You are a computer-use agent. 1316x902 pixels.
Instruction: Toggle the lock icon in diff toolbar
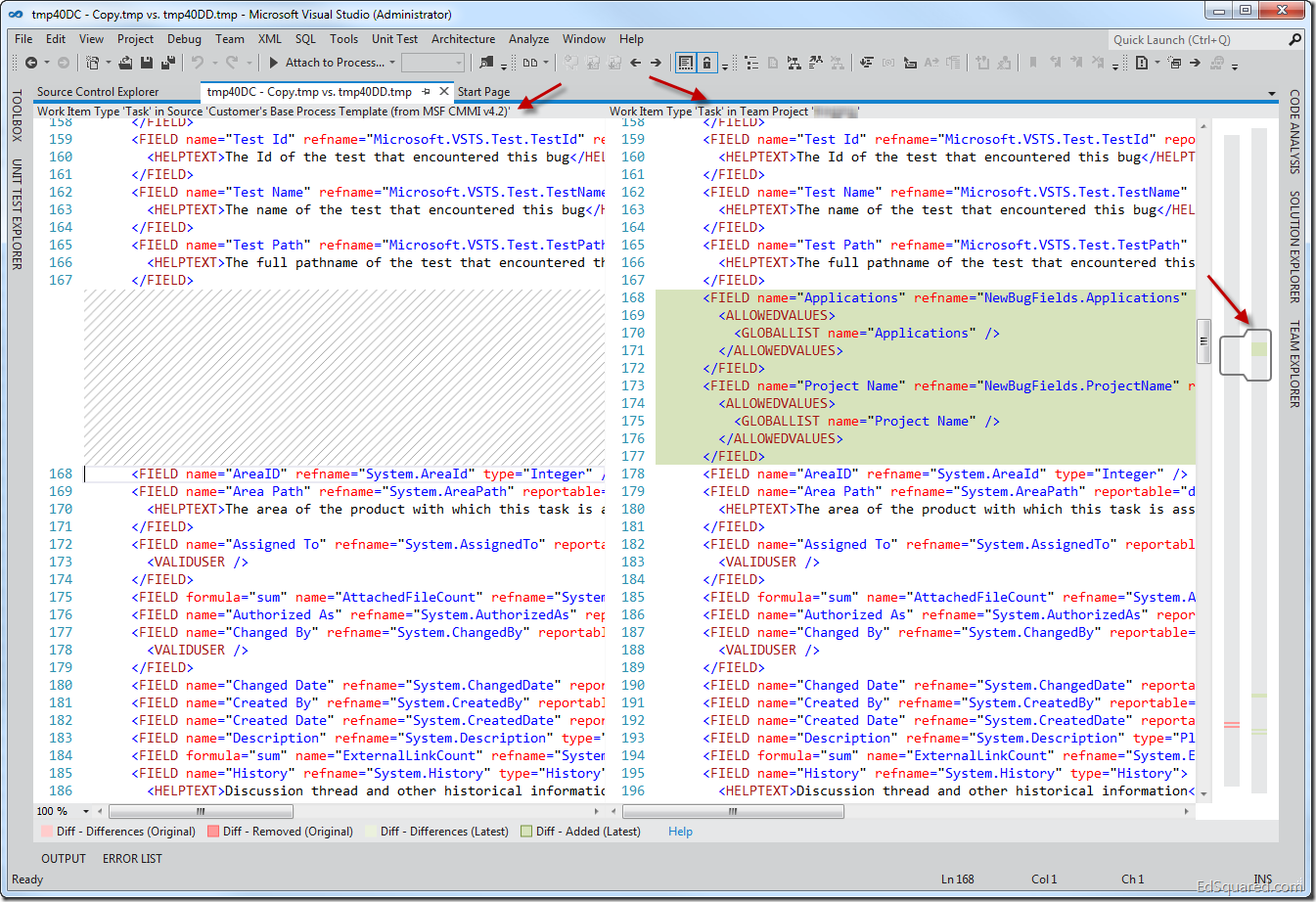coord(706,63)
